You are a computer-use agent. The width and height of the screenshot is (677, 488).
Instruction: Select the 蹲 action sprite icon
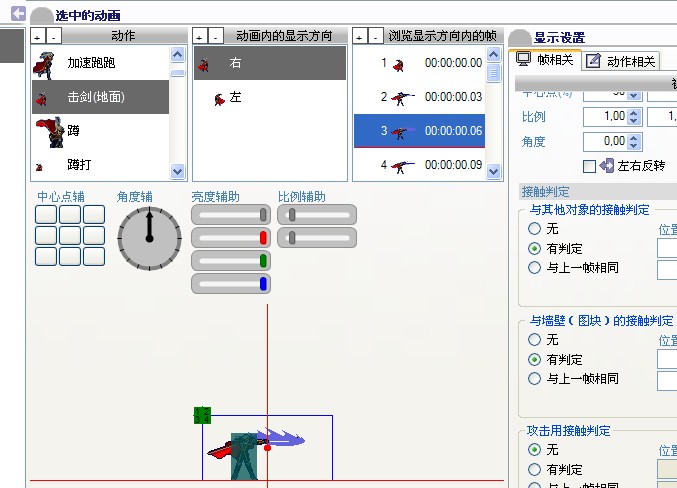(x=51, y=132)
